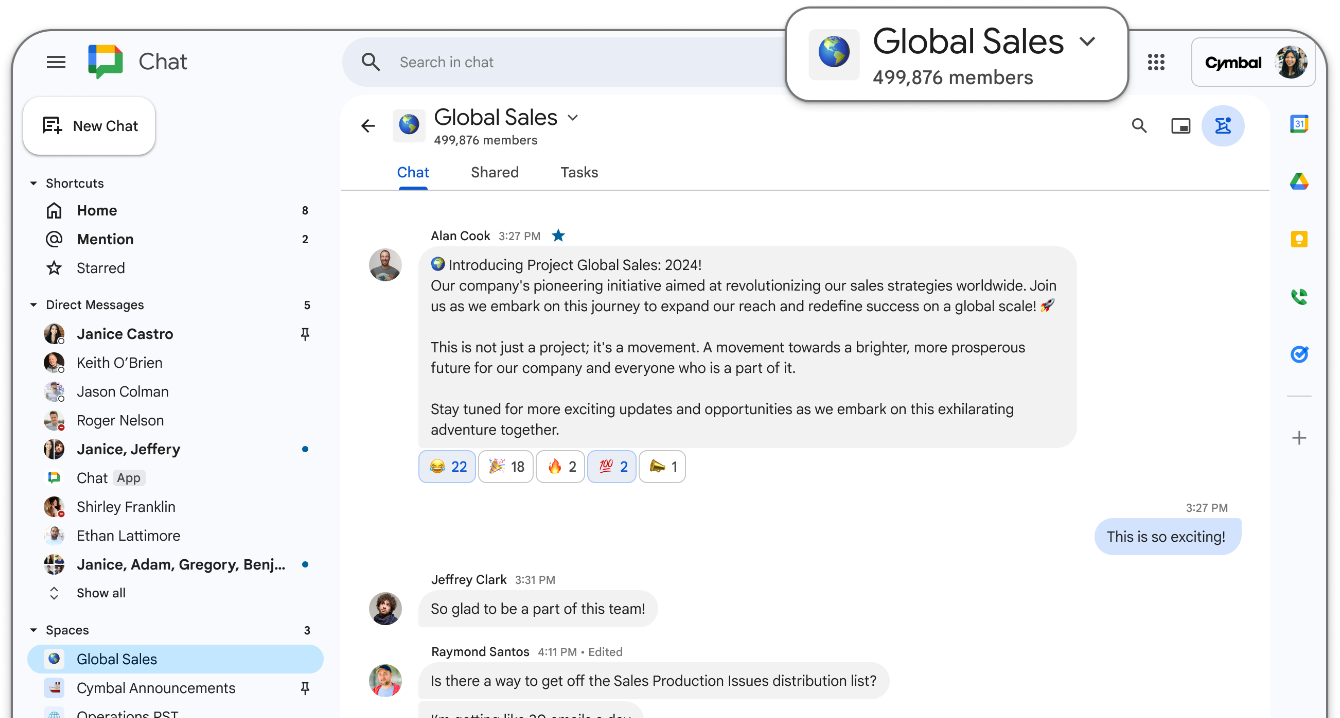Start a conversation with New Chat button
This screenshot has height=718, width=1340.
pos(89,126)
